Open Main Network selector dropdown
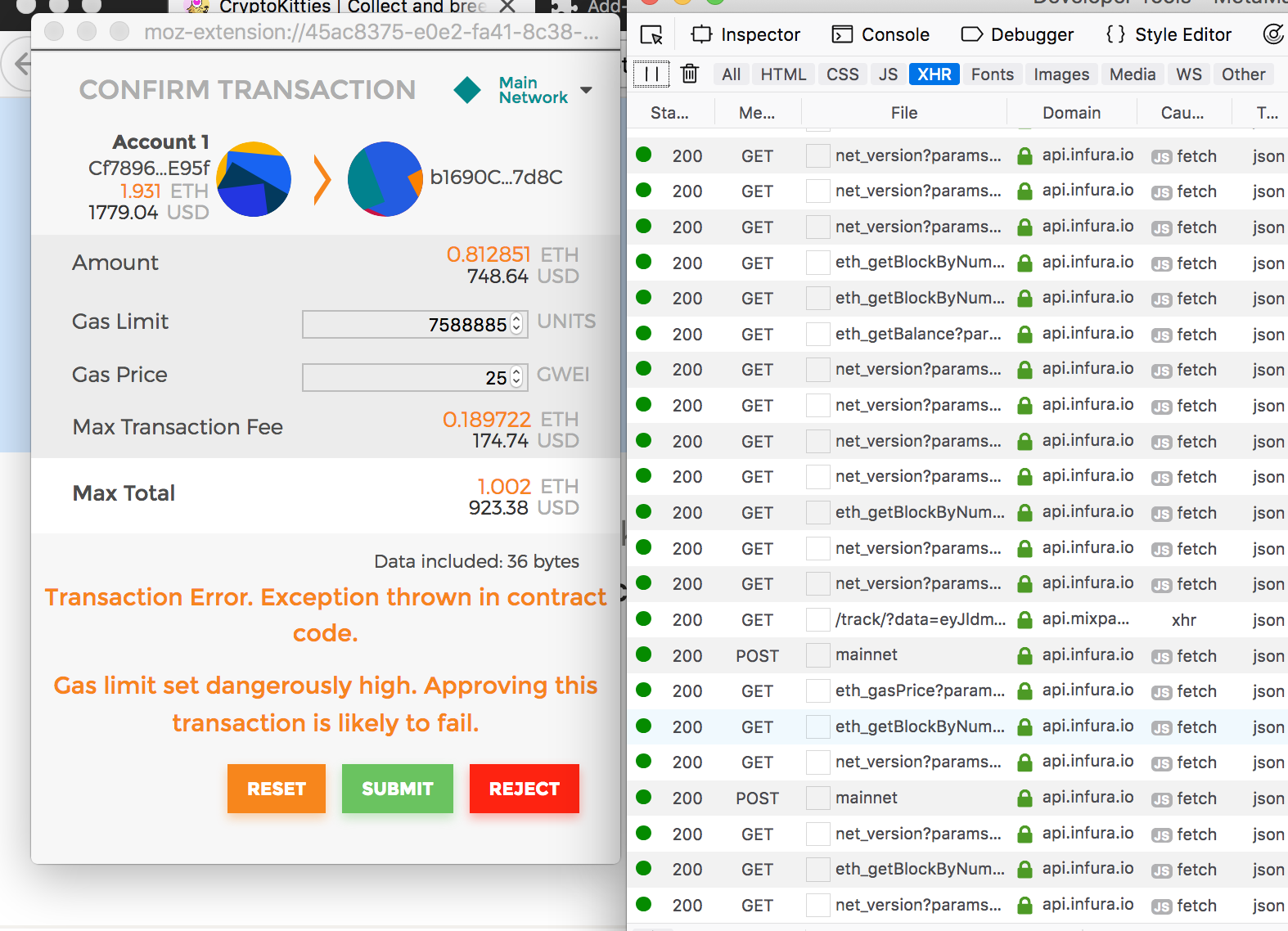1288x931 pixels. 544,90
